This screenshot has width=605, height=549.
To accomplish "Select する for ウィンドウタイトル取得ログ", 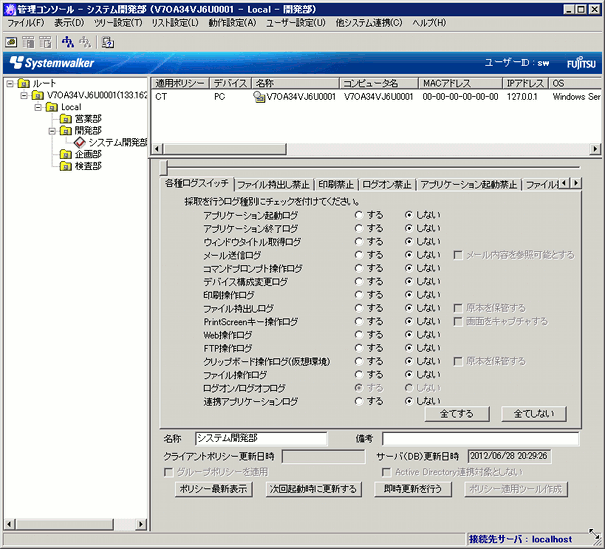I will pos(359,242).
